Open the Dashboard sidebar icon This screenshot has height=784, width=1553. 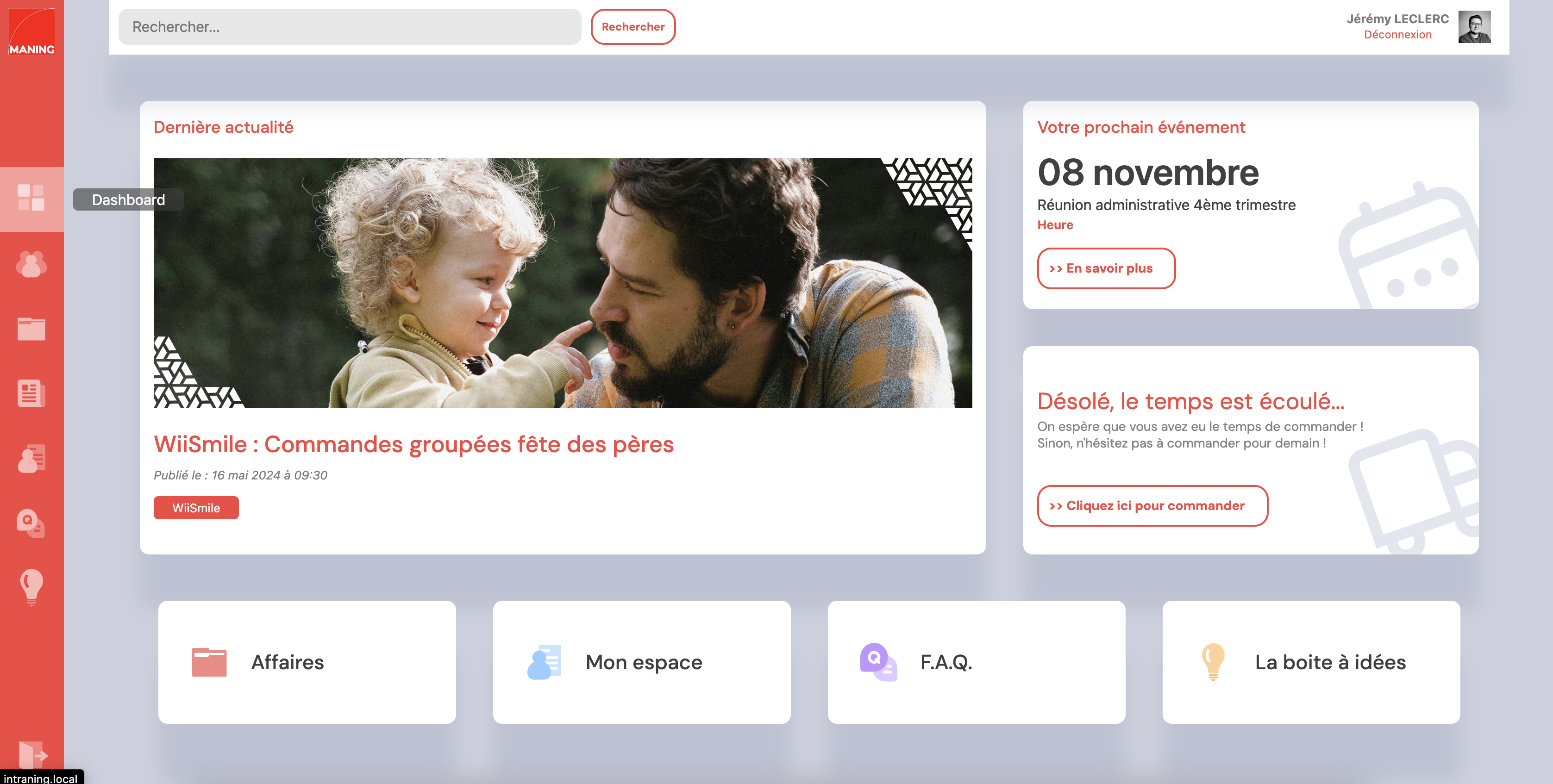pyautogui.click(x=31, y=198)
